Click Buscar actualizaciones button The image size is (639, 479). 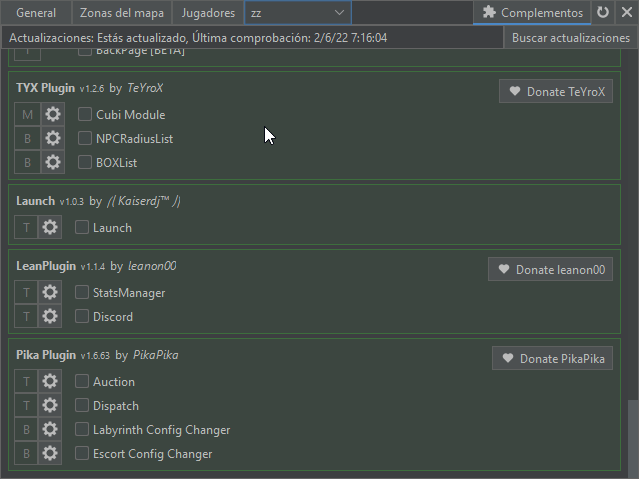(570, 38)
